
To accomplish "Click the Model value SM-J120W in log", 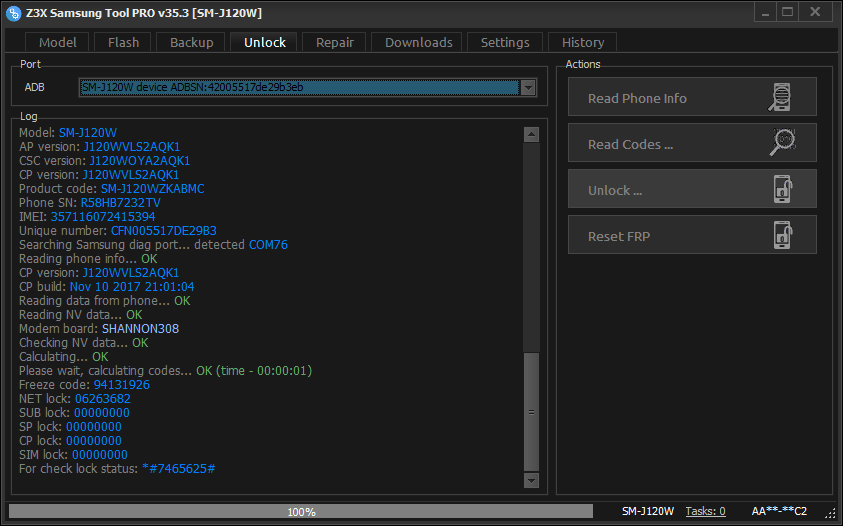I will [88, 133].
